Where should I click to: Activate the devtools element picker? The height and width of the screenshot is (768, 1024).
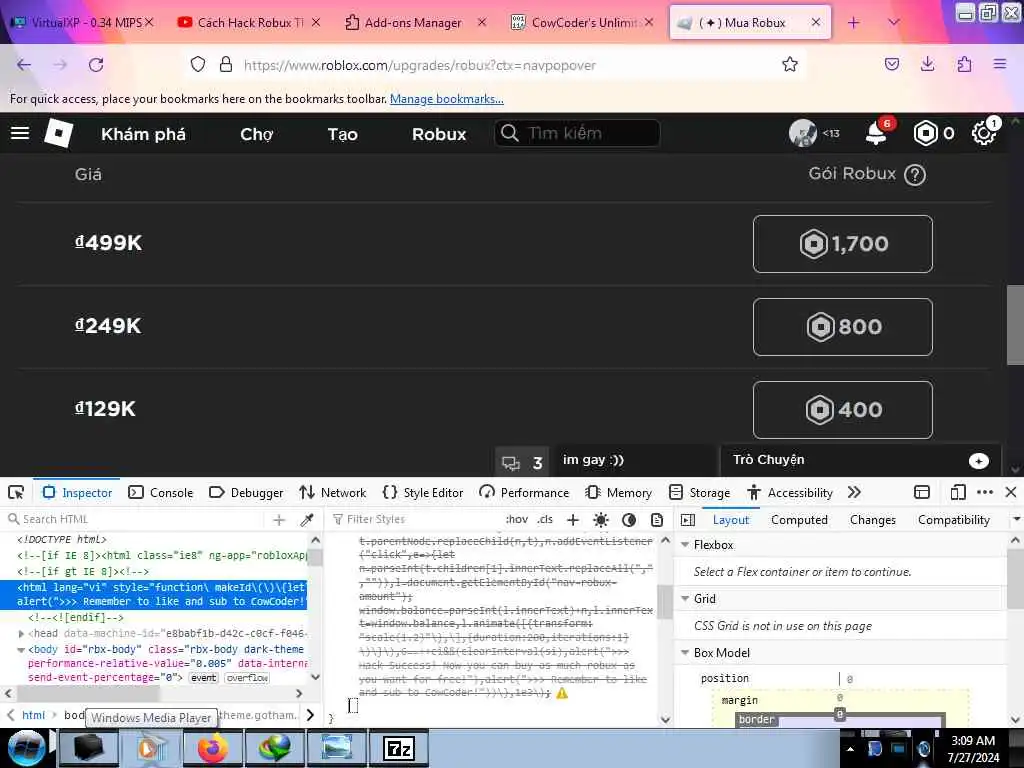(16, 492)
